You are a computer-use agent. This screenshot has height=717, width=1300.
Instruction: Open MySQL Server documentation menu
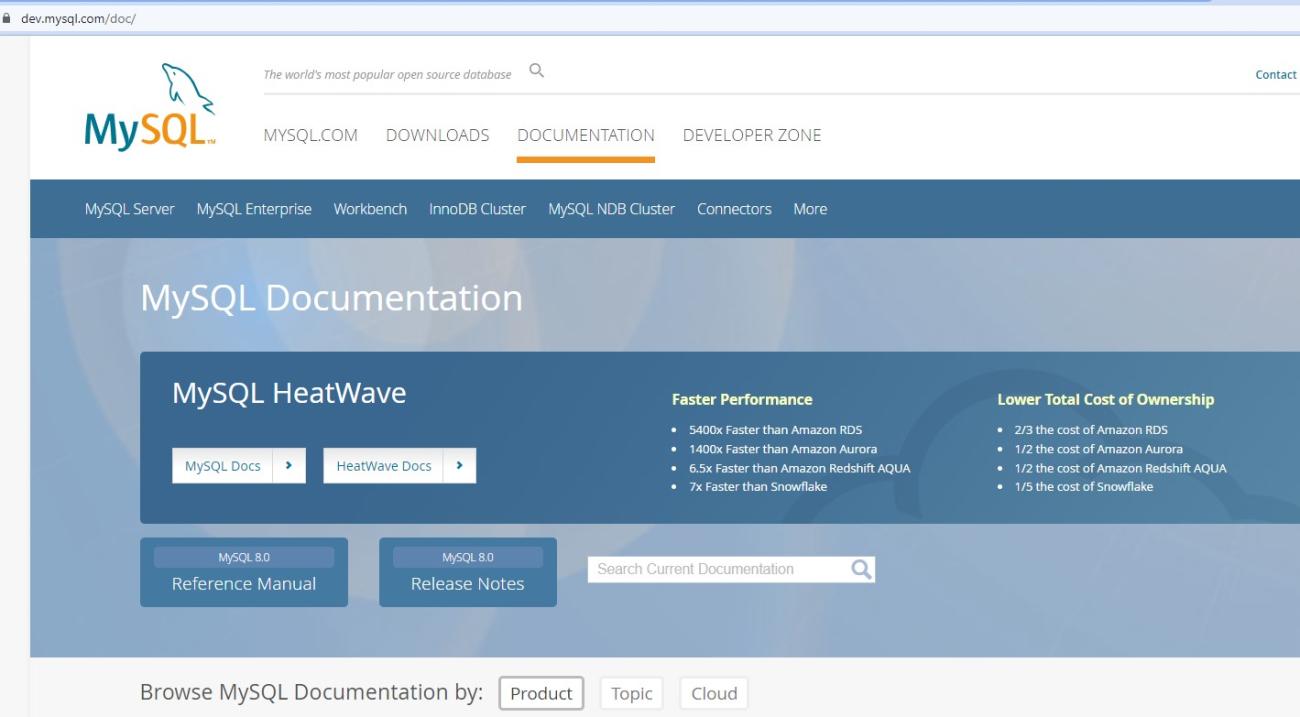pyautogui.click(x=129, y=209)
